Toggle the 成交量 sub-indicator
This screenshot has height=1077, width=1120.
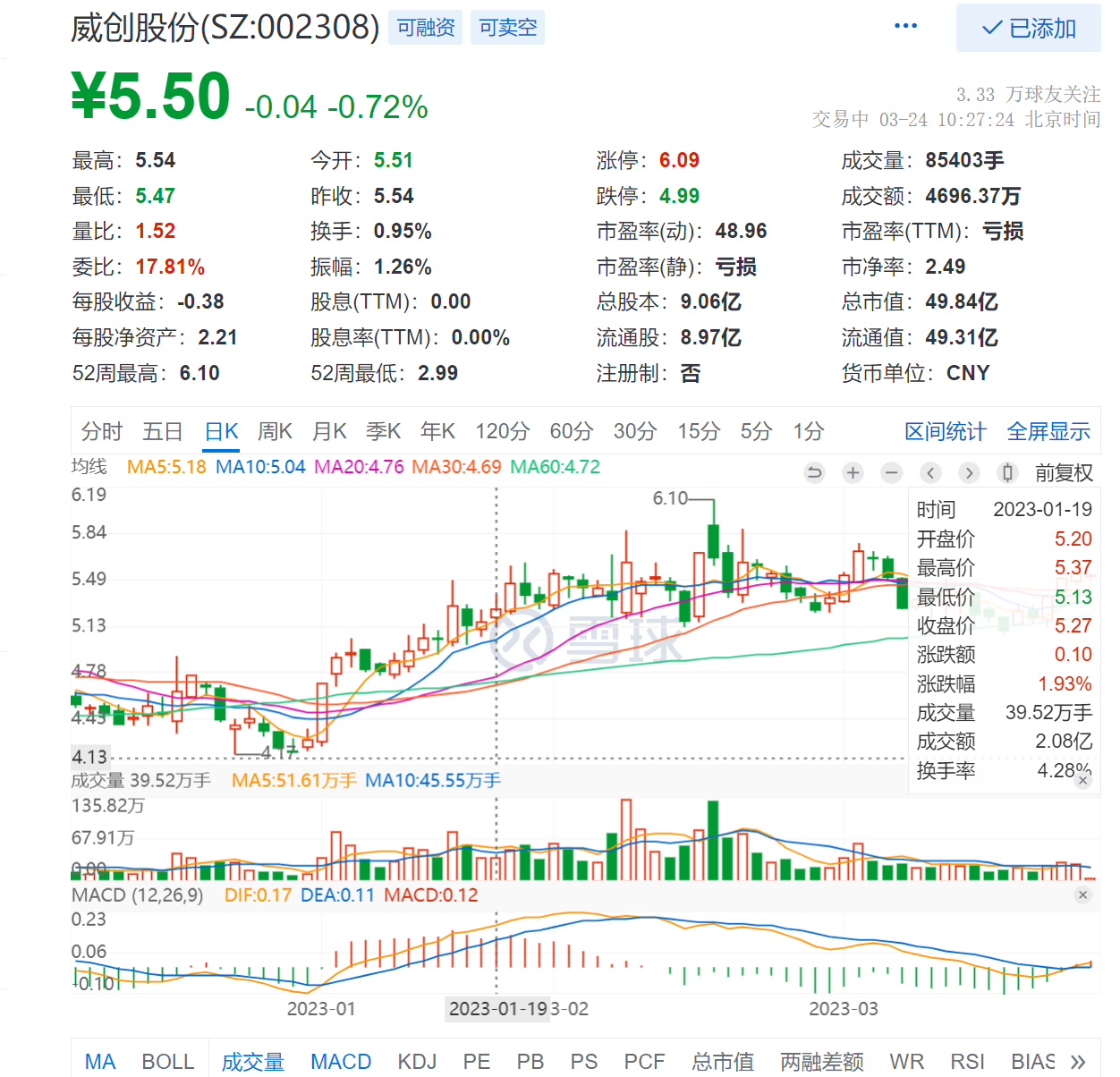click(x=253, y=1062)
